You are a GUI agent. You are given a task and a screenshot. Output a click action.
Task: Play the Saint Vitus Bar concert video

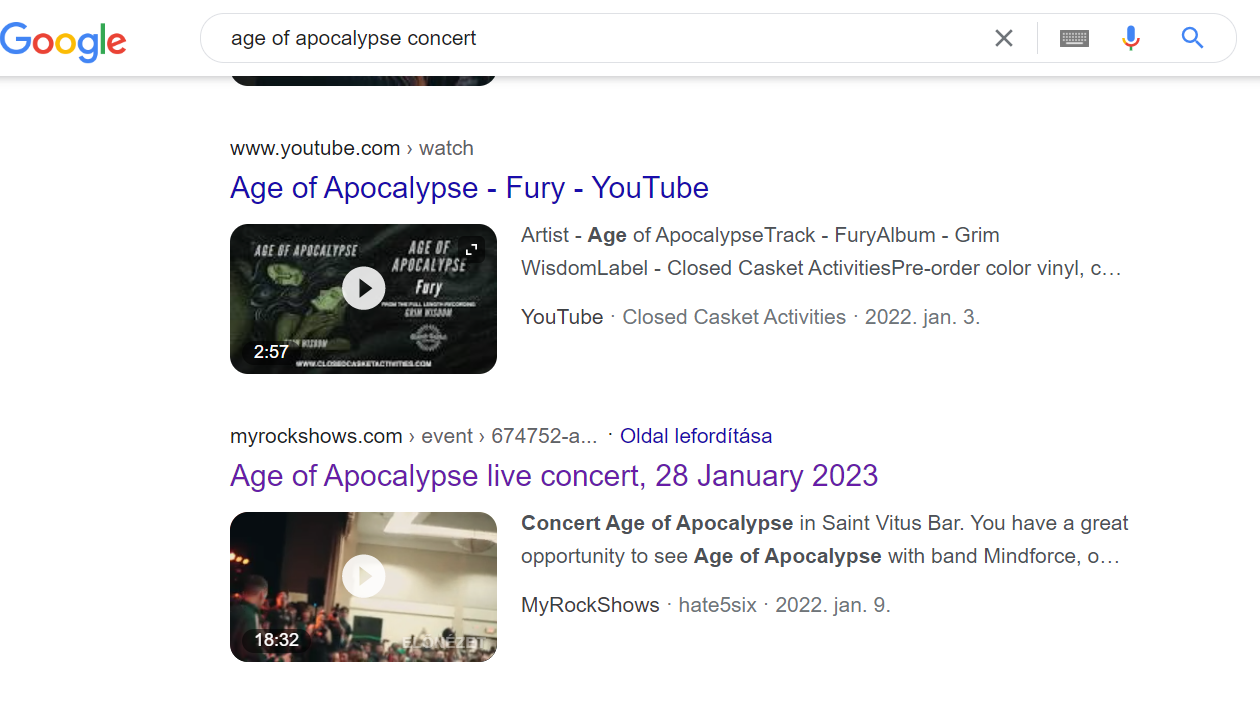[x=363, y=577]
